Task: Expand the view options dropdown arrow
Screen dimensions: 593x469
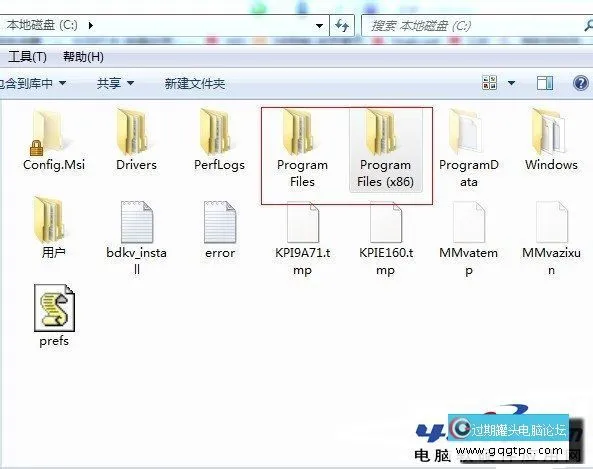Action: coord(511,83)
